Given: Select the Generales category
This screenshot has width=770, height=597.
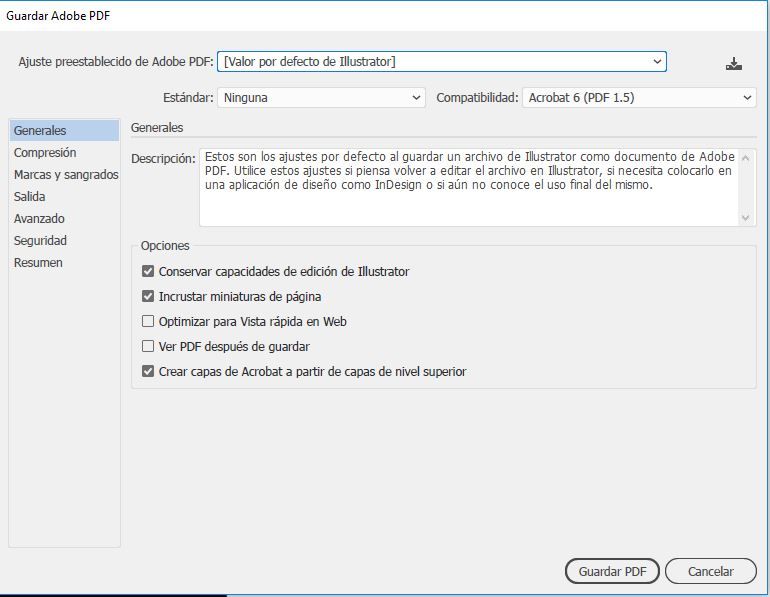Looking at the screenshot, I should 64,131.
